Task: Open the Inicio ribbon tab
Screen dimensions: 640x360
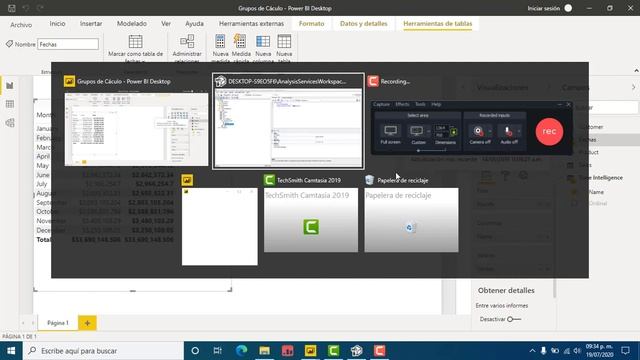Action: click(58, 24)
